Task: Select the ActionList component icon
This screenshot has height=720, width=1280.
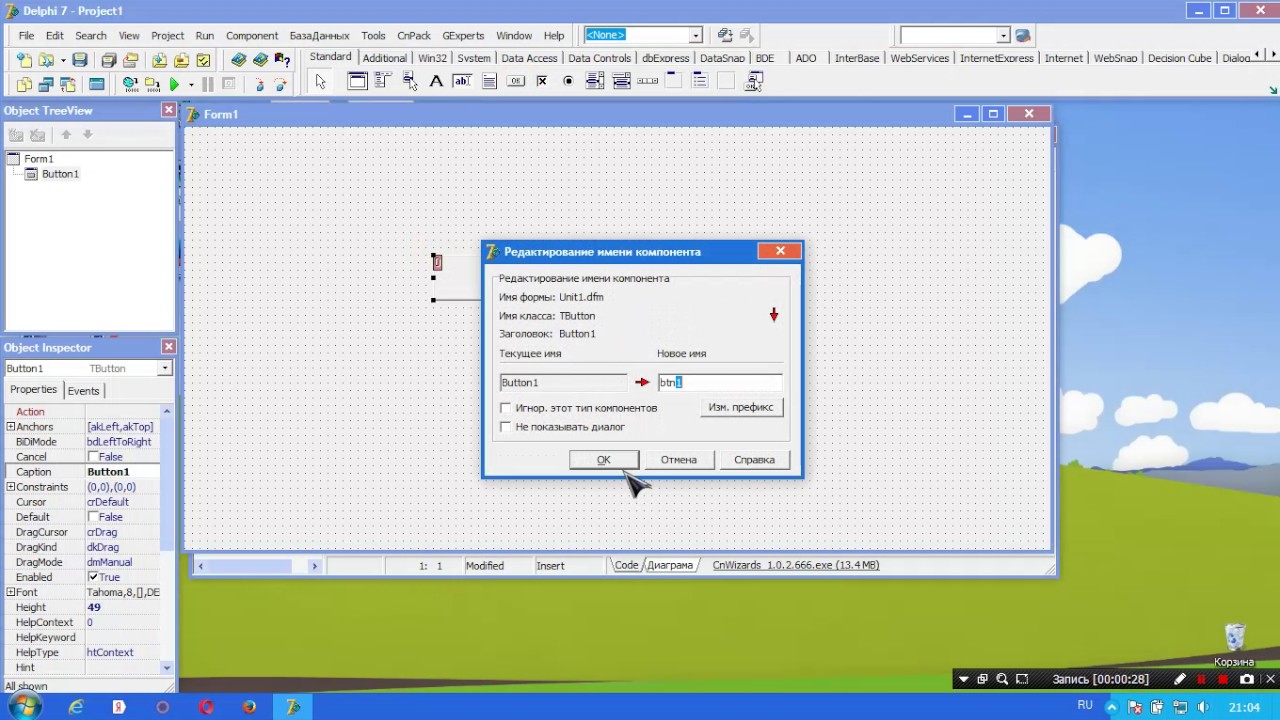Action: coord(754,81)
